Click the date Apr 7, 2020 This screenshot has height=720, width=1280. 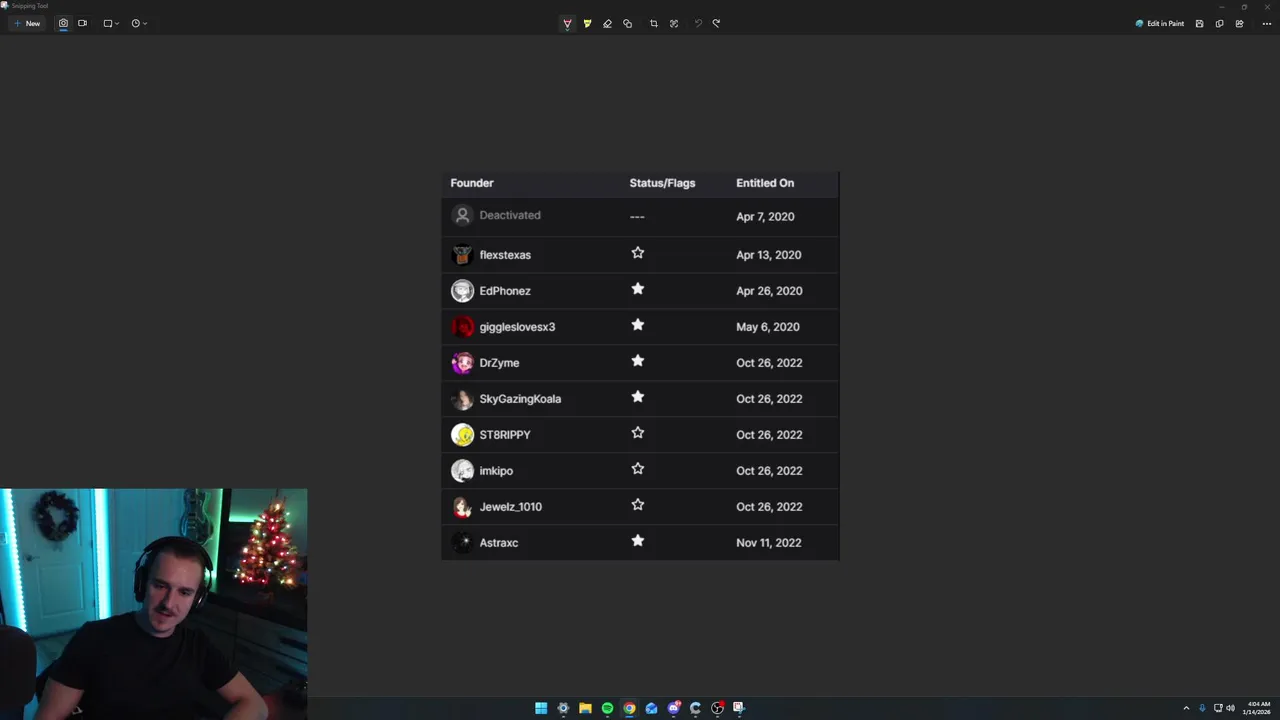(765, 217)
